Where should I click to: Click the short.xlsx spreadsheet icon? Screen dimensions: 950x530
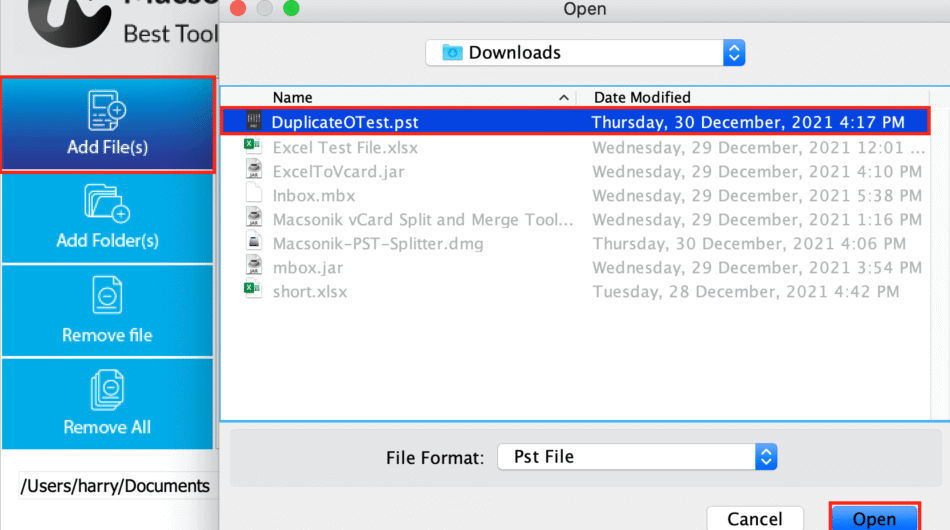(x=253, y=289)
